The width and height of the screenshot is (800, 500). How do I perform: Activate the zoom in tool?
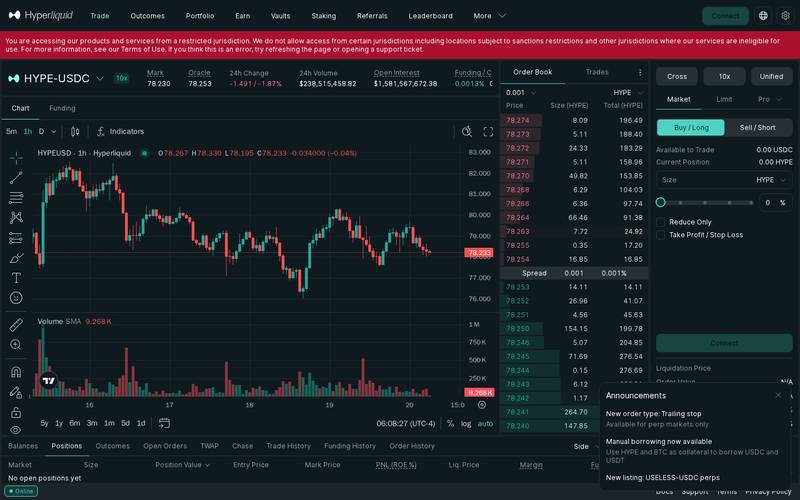[x=16, y=344]
